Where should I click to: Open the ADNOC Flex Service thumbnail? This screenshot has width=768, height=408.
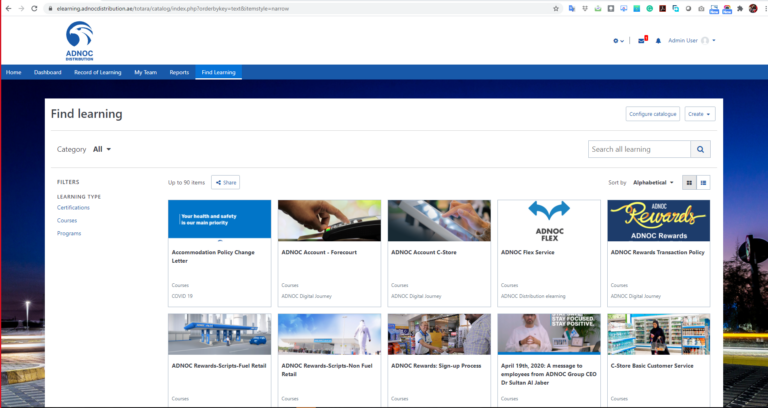coord(549,220)
